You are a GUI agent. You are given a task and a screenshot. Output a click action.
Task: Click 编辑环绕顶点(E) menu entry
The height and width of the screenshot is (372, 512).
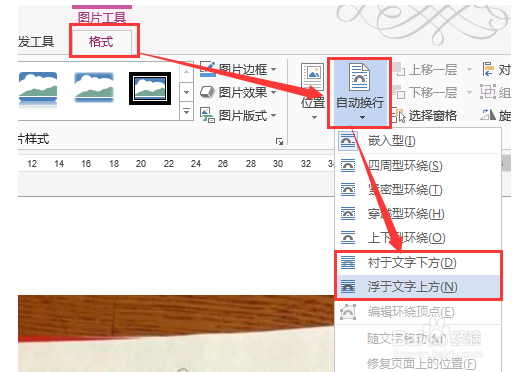click(418, 312)
